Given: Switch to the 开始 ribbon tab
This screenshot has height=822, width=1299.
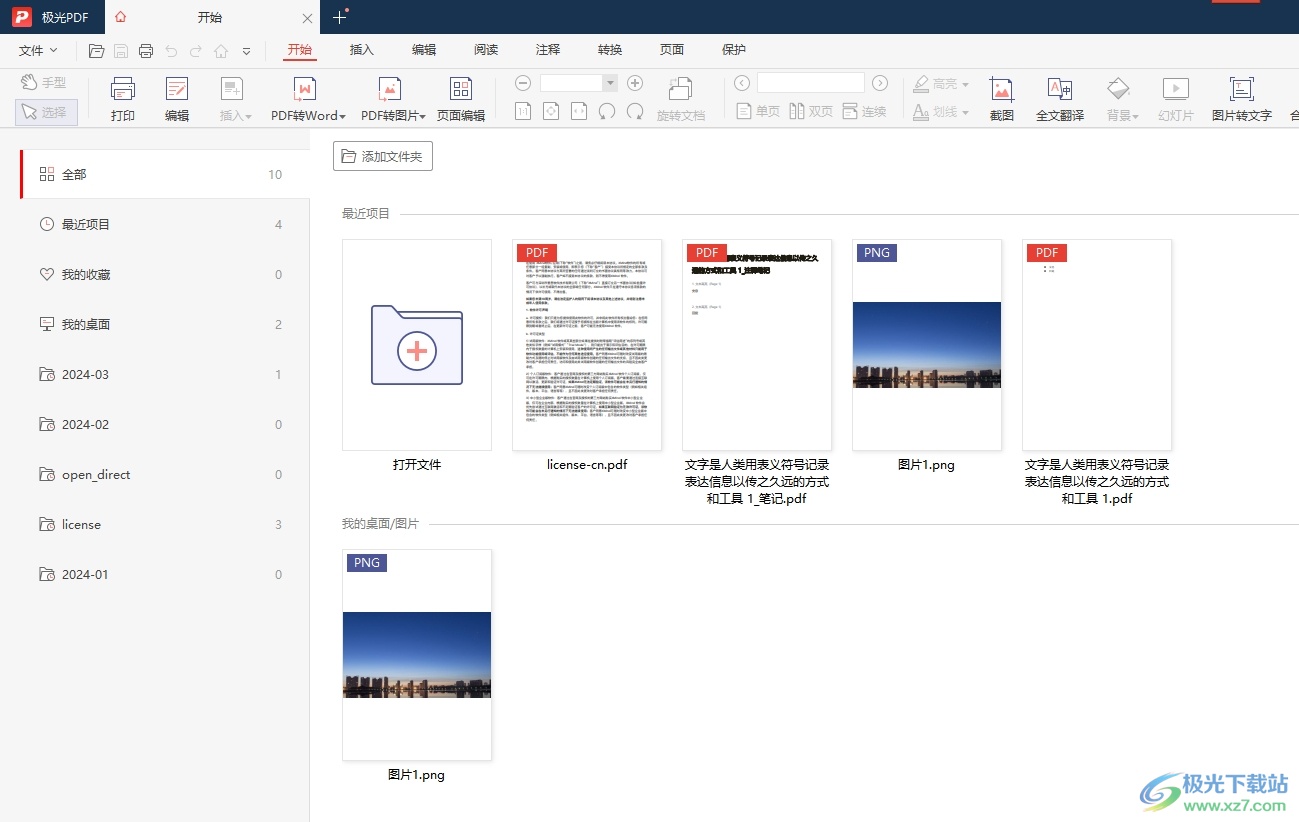Looking at the screenshot, I should (x=300, y=50).
